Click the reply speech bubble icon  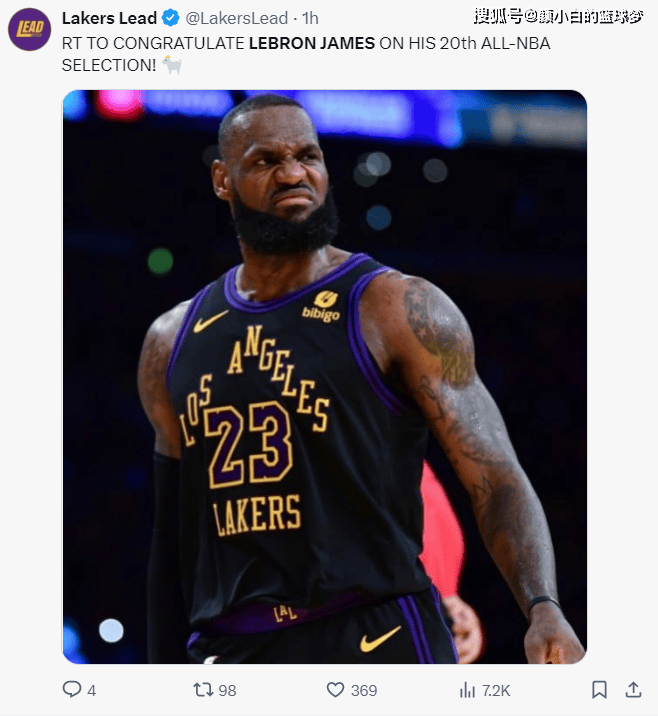tap(72, 689)
